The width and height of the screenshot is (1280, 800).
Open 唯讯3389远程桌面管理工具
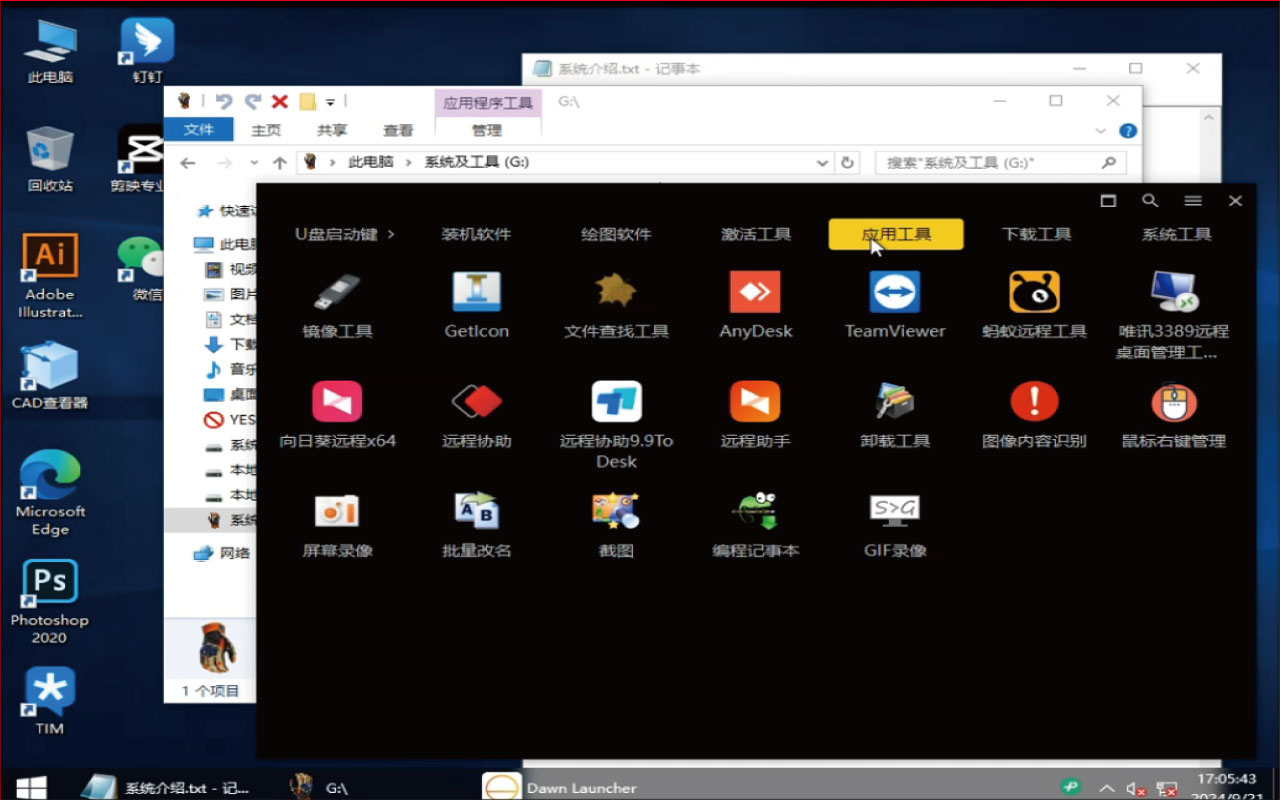pos(1173,315)
